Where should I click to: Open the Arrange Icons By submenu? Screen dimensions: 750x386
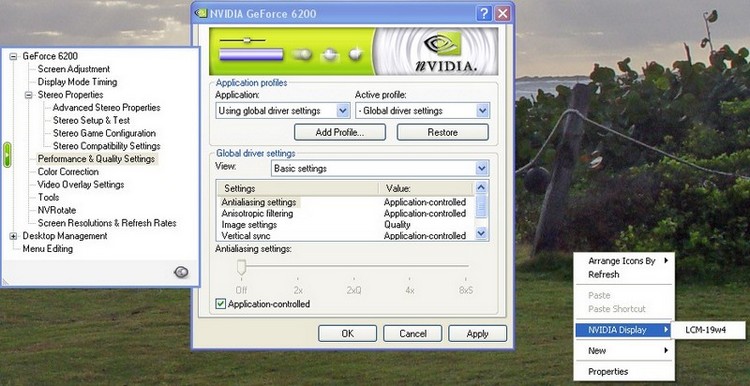624,261
